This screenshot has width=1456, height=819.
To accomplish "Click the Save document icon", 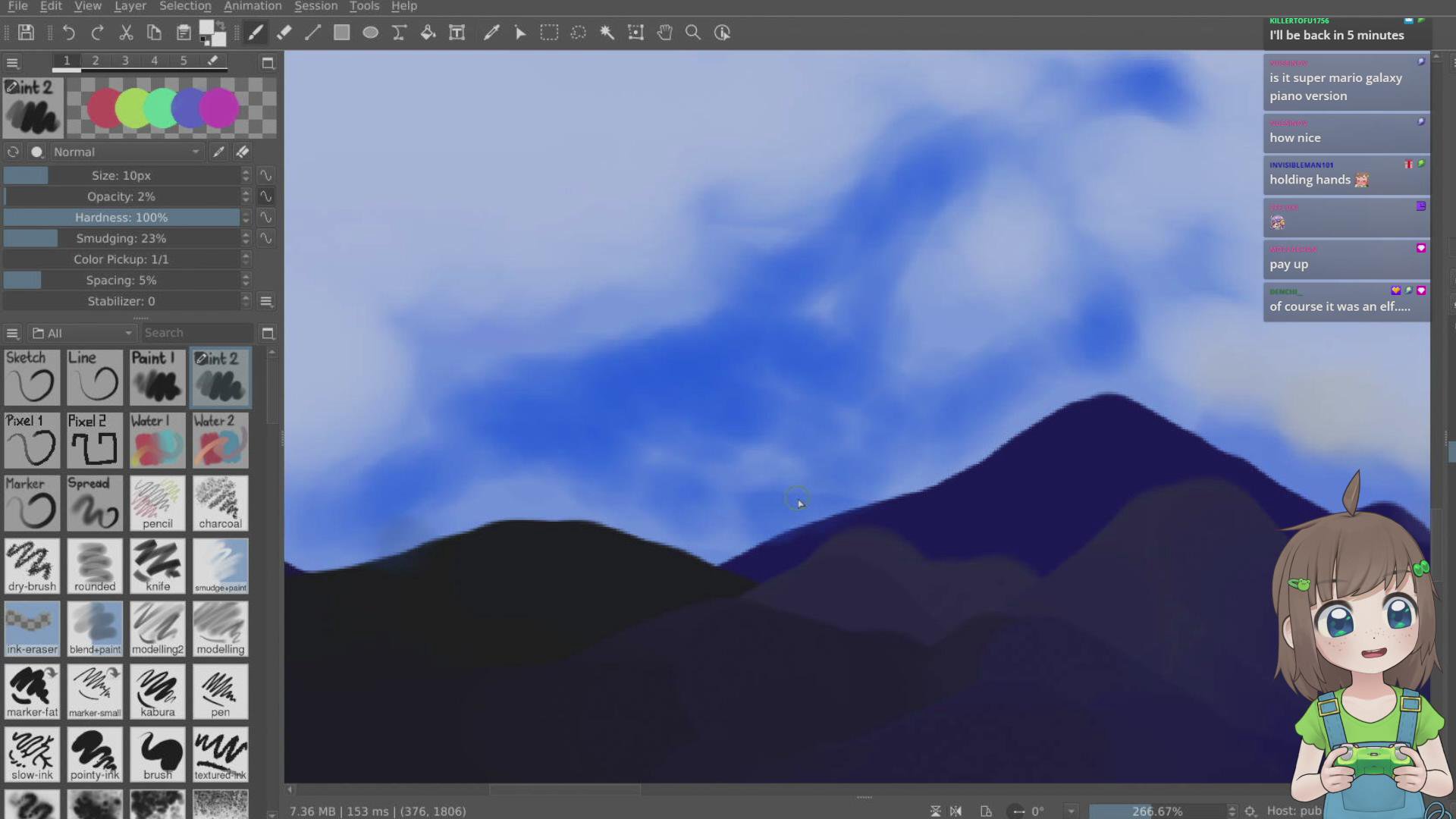I will (x=27, y=33).
